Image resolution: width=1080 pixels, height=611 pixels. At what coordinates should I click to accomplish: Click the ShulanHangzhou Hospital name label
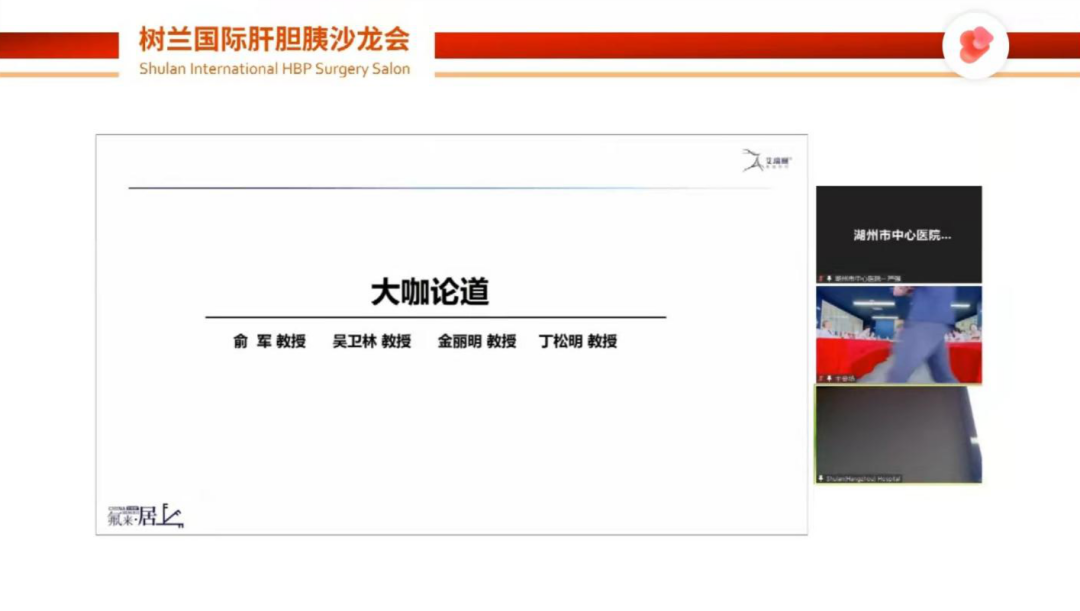pyautogui.click(x=863, y=479)
